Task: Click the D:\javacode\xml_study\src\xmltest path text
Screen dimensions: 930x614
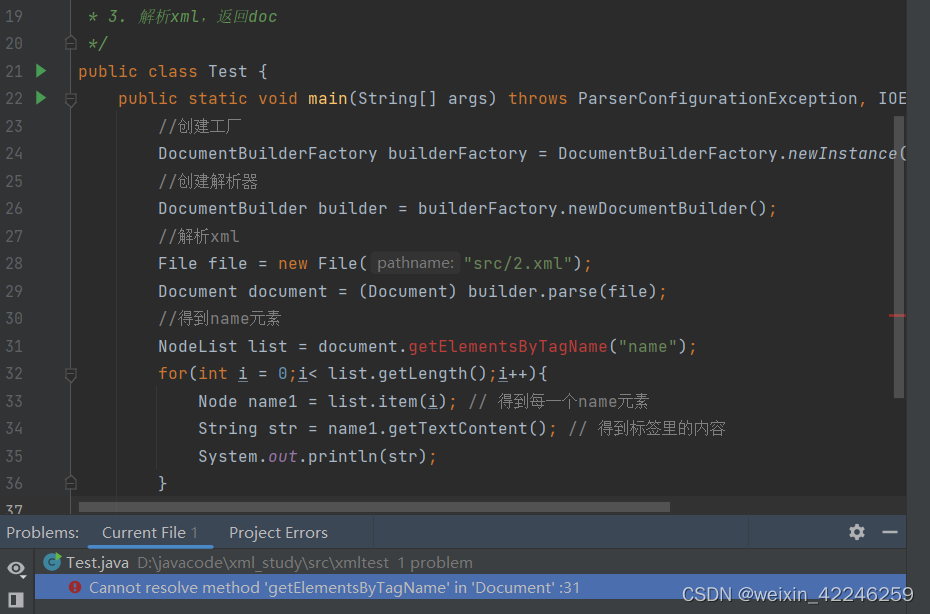Action: (x=263, y=562)
